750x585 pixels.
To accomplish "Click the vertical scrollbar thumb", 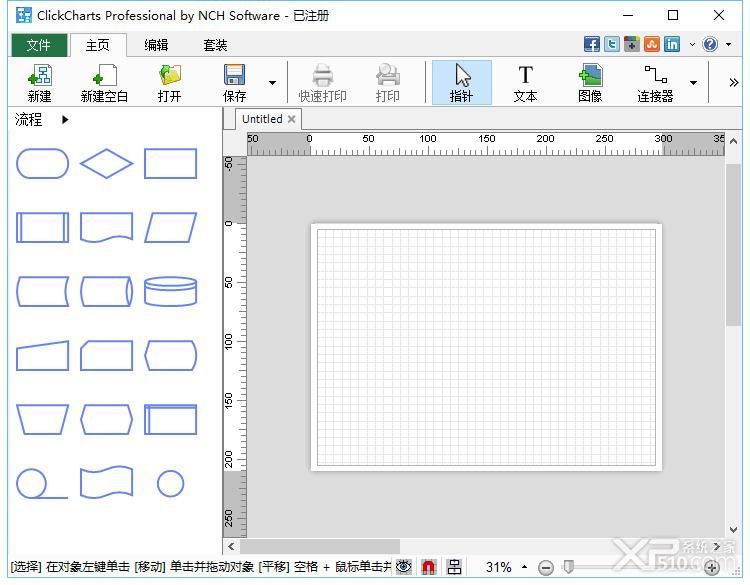I will (x=733, y=245).
